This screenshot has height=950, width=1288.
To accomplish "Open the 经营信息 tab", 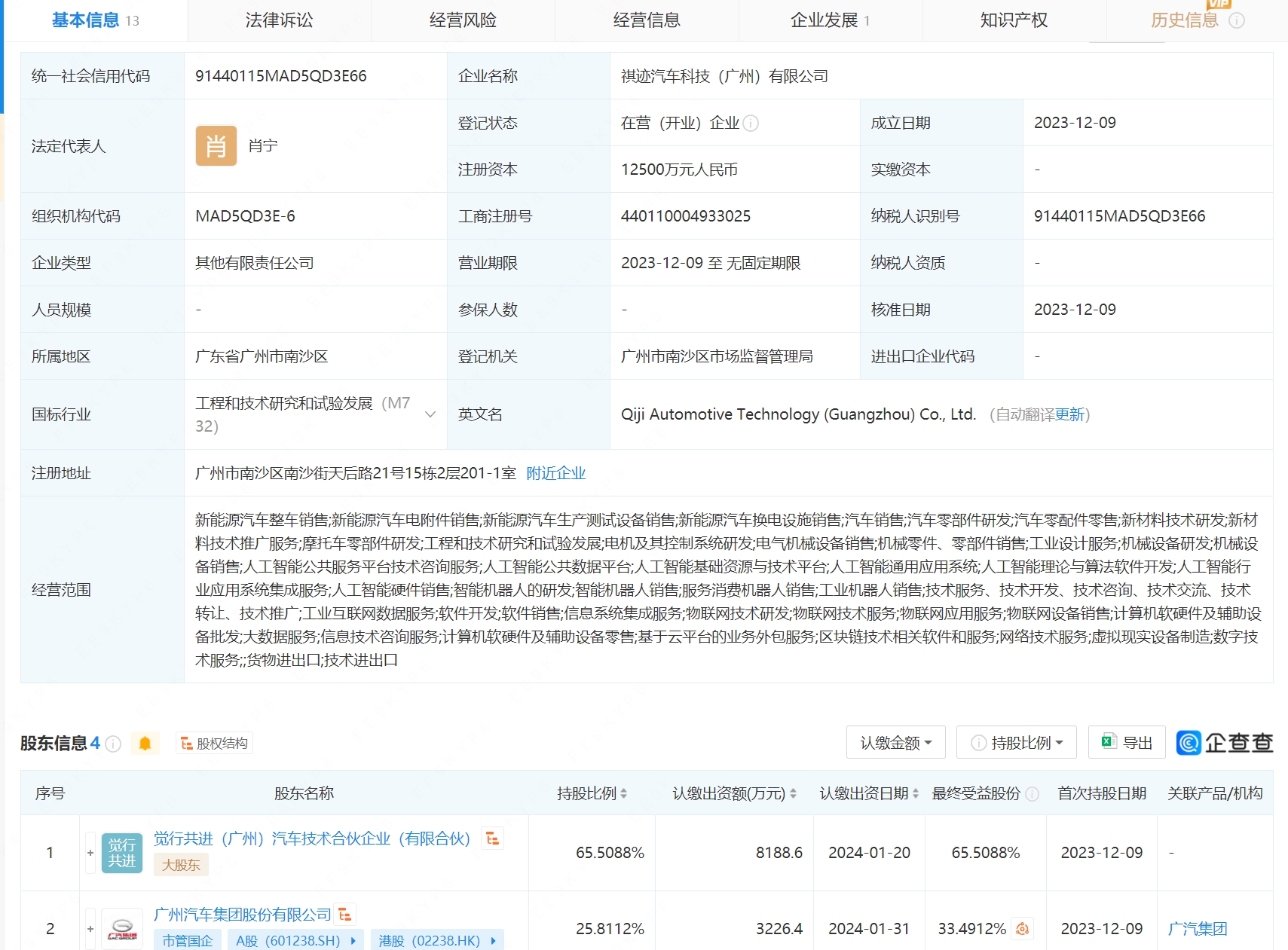I will coord(647,20).
